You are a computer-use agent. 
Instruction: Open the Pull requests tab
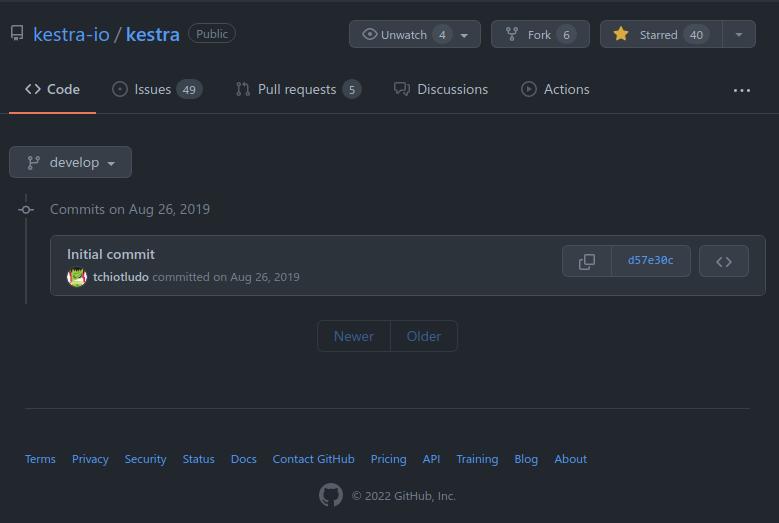(x=298, y=89)
